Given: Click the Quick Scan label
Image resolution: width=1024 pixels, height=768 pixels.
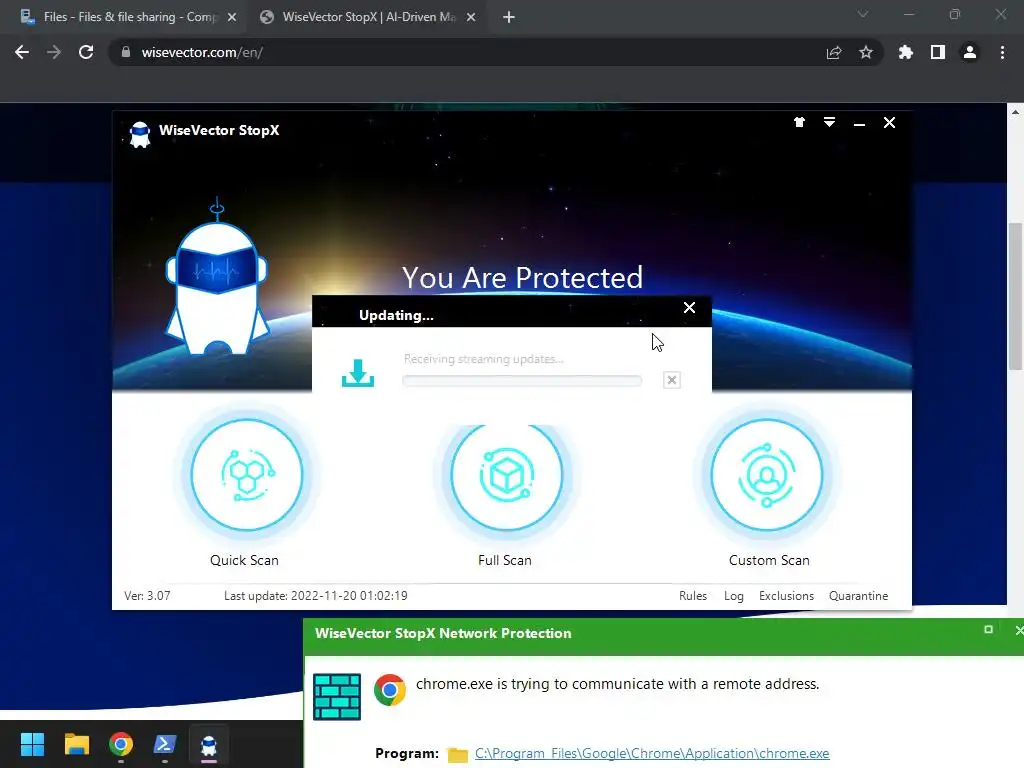Looking at the screenshot, I should pos(244,560).
